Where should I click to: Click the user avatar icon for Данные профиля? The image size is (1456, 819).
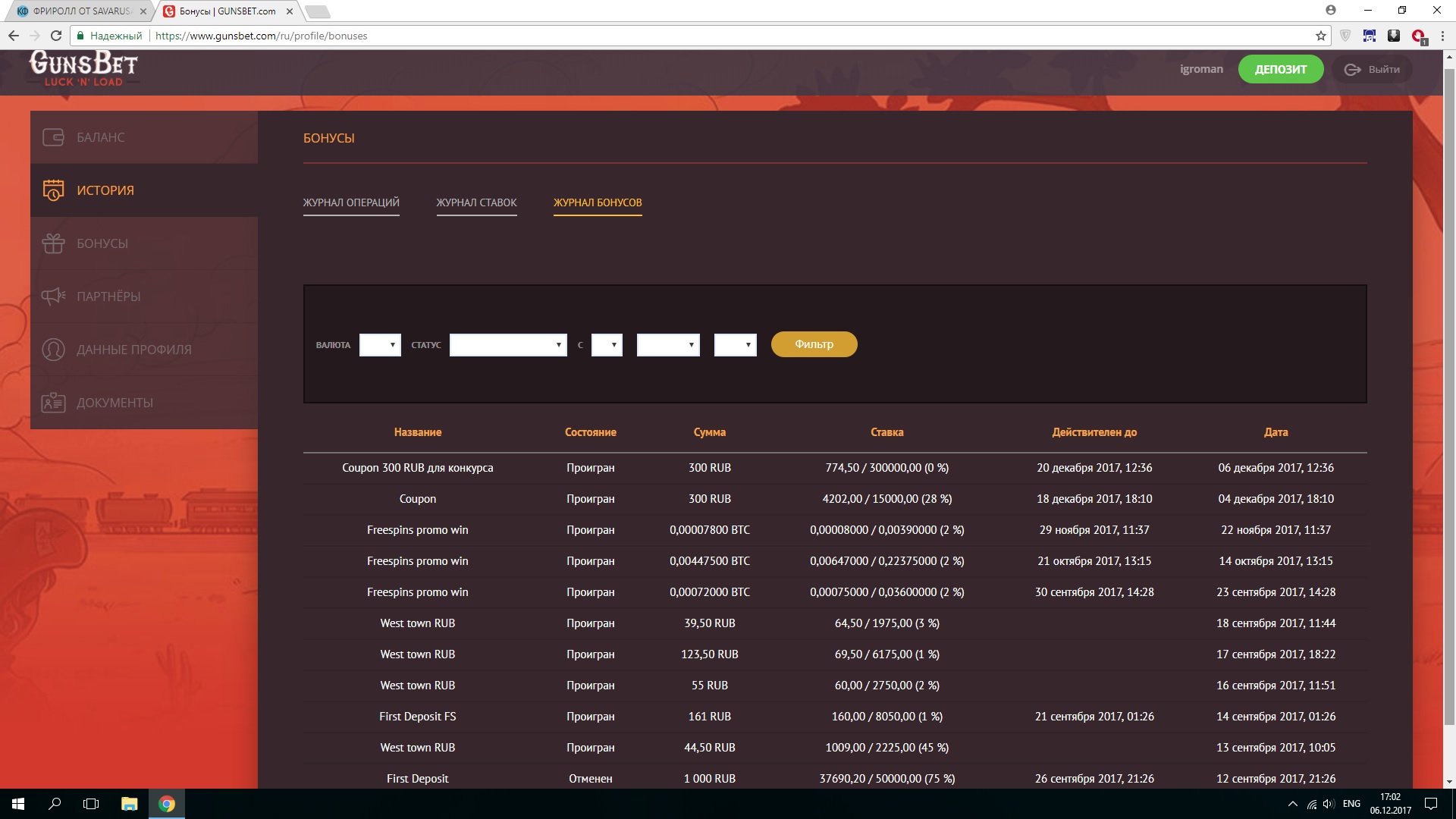click(53, 350)
